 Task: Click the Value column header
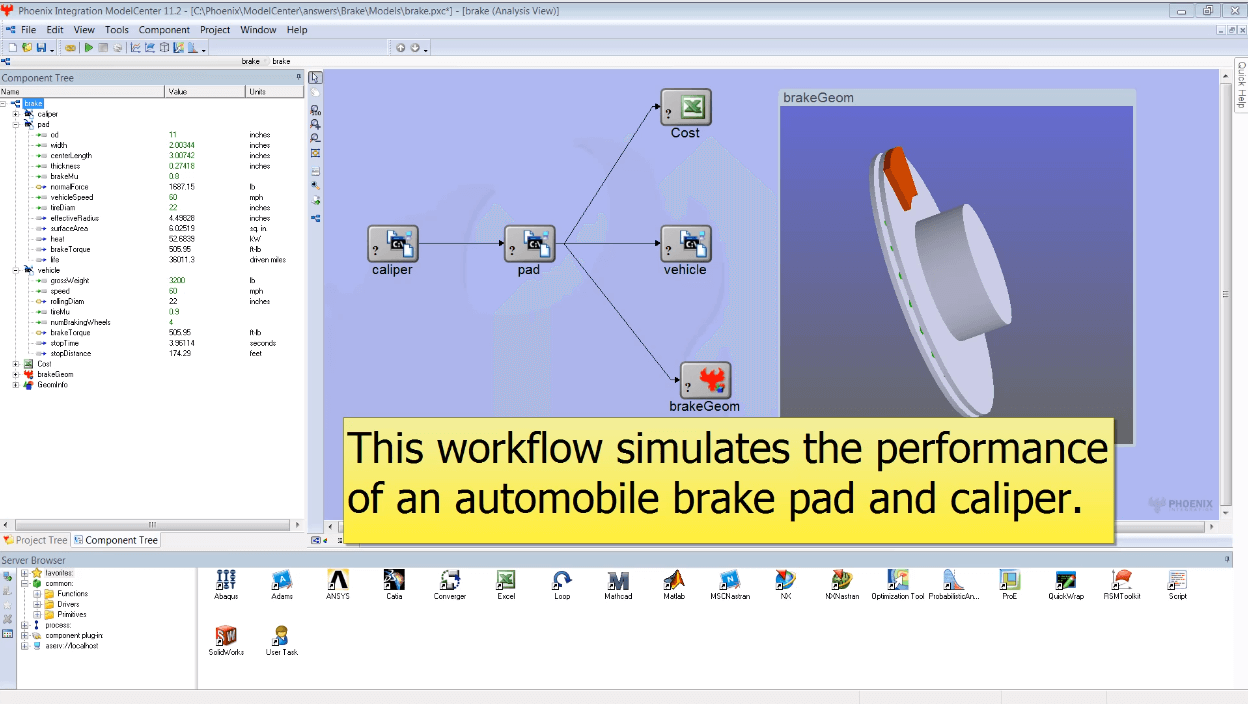tap(205, 91)
